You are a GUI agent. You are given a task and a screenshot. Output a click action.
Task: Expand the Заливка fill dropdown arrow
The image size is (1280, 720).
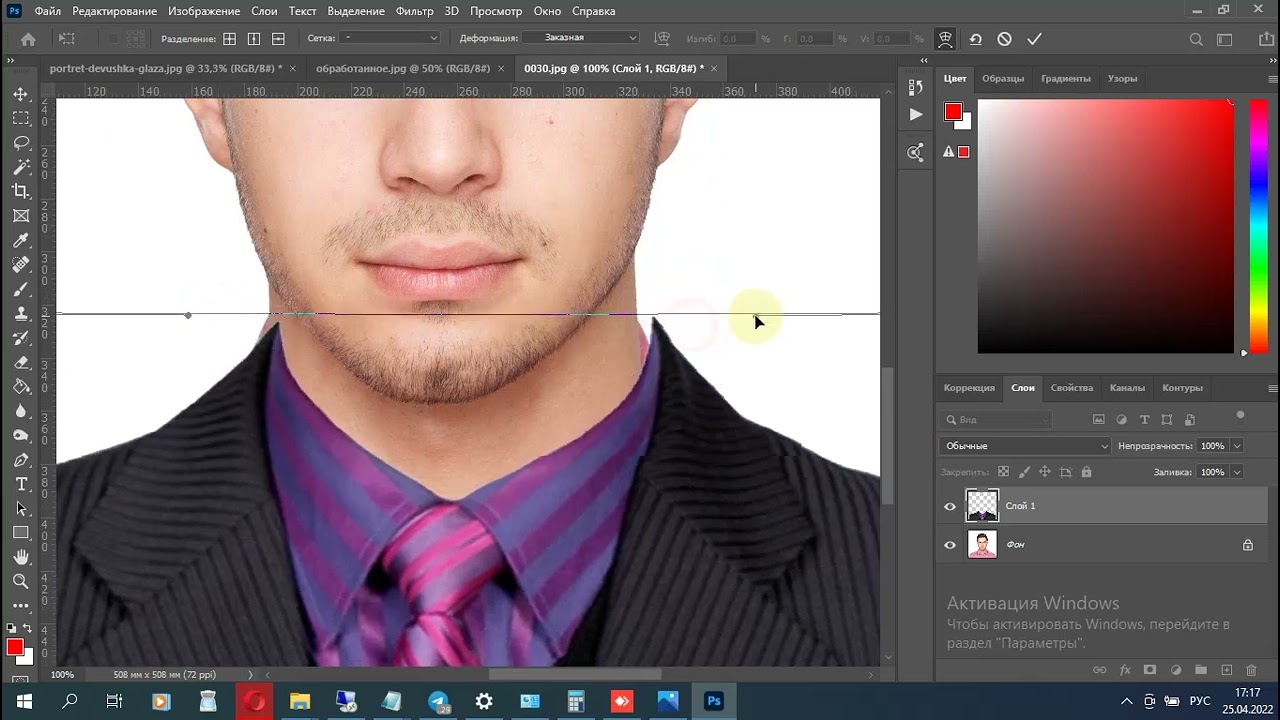pos(1237,472)
